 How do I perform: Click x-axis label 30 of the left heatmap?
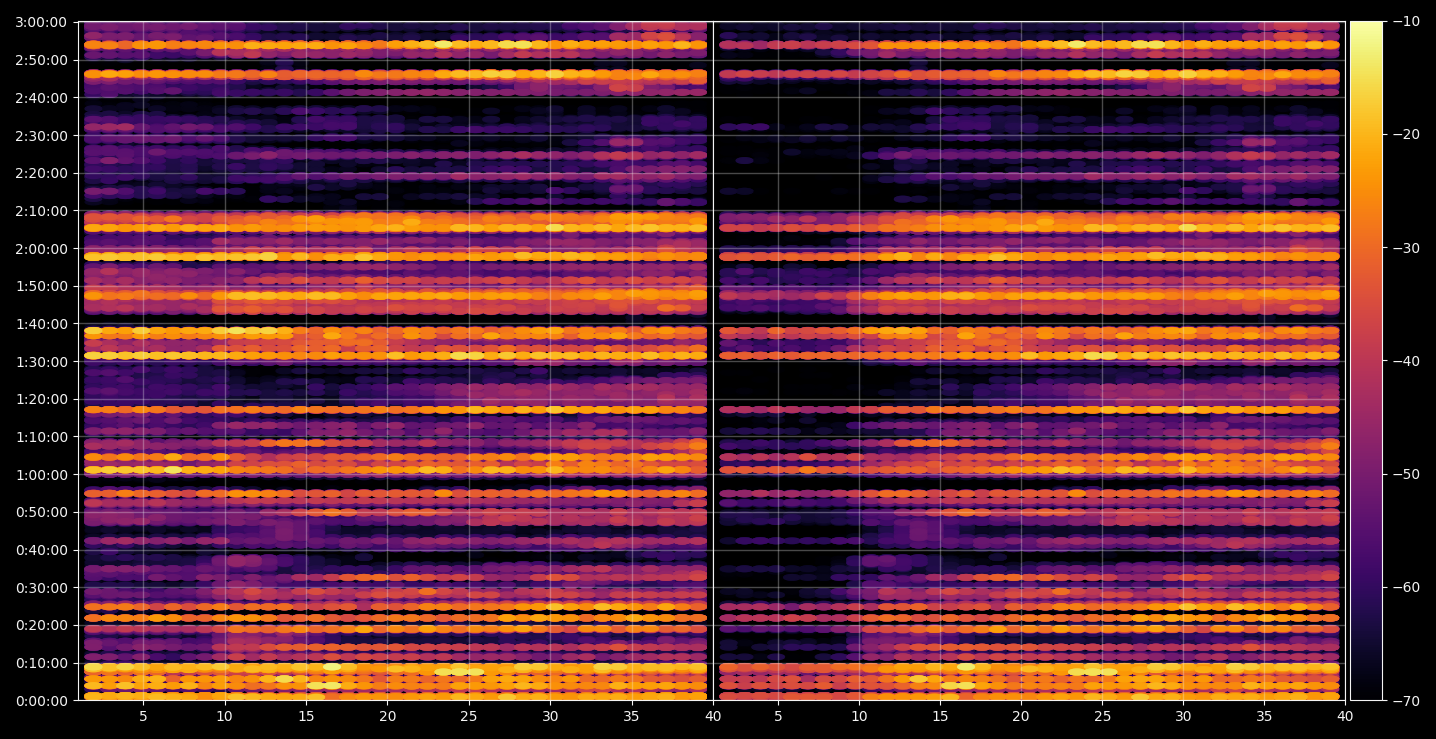(x=550, y=717)
